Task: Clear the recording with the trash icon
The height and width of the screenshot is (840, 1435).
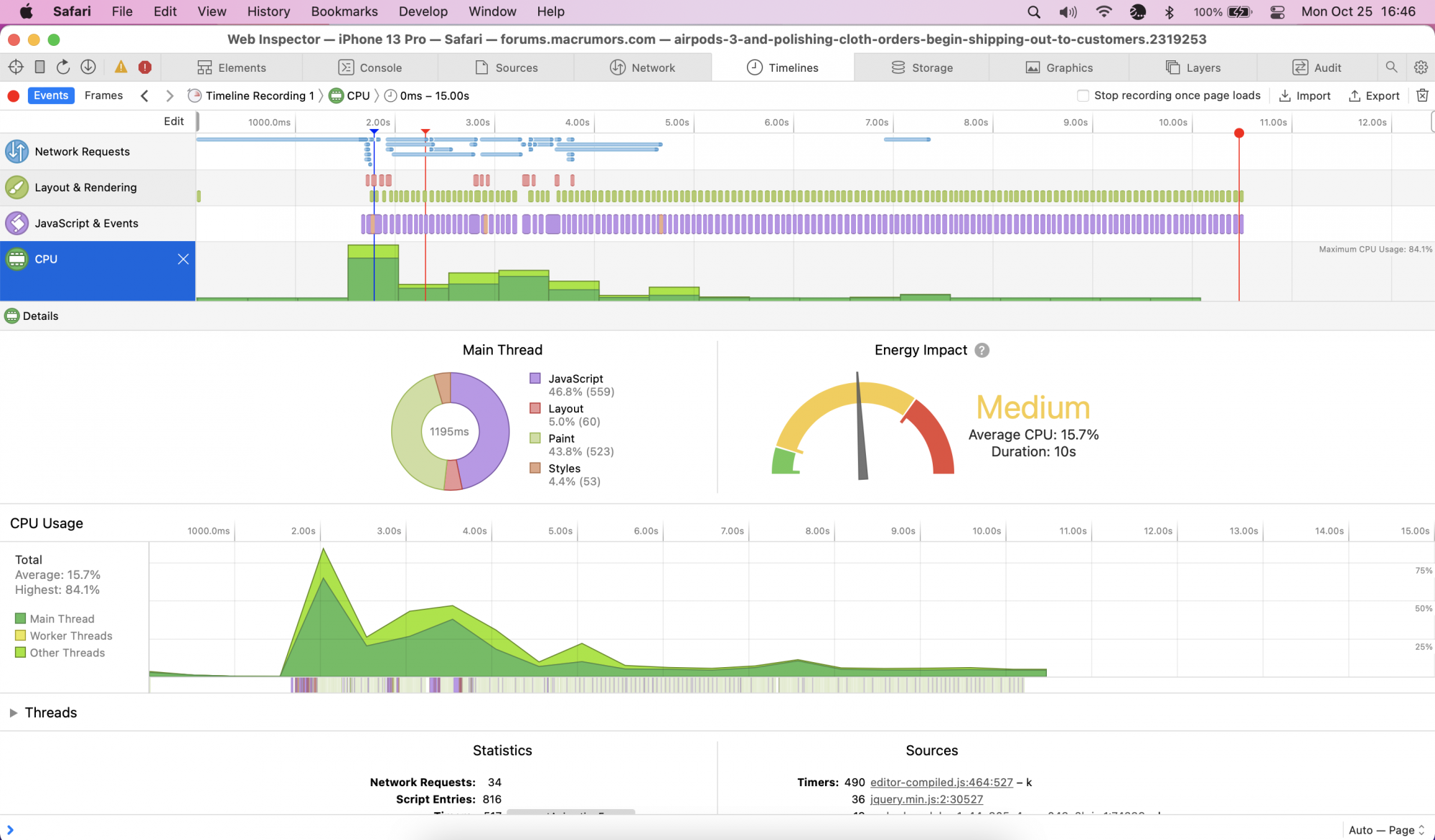Action: [x=1422, y=95]
